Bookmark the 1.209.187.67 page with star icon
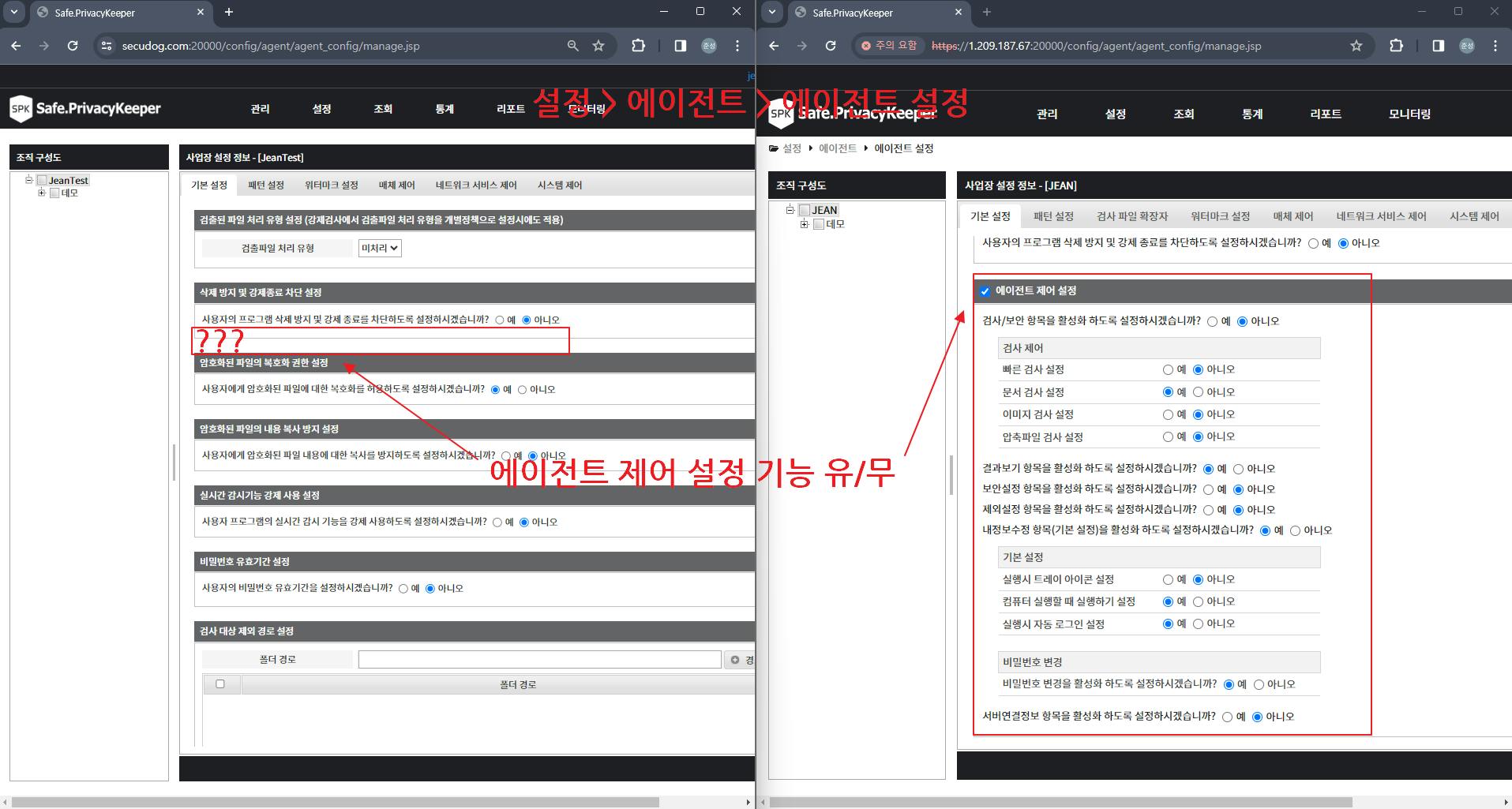 (x=1356, y=46)
